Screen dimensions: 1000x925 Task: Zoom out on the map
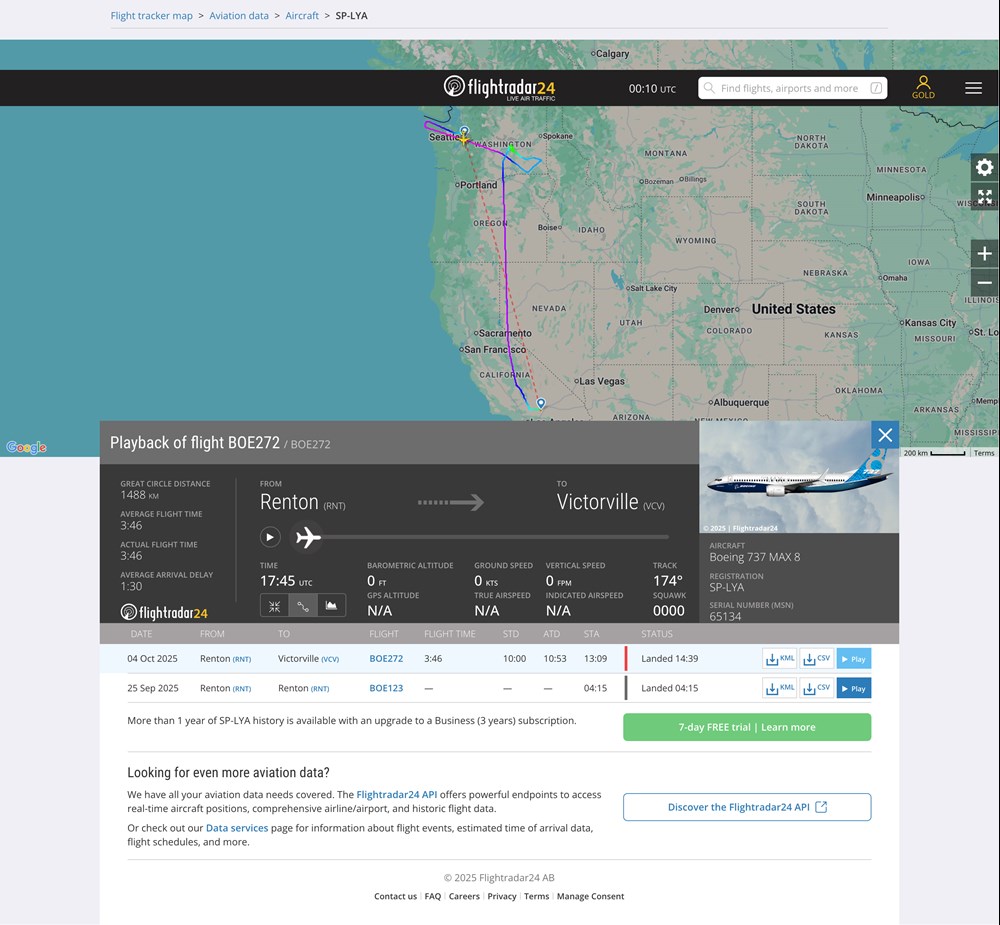[985, 283]
